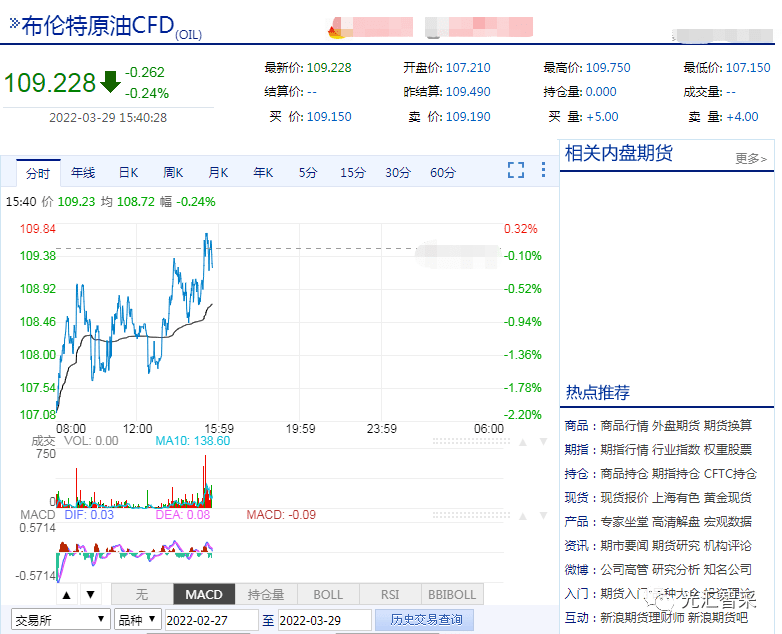Open the 商品行情 link
Viewport: 782px width, 634px height.
click(x=624, y=426)
